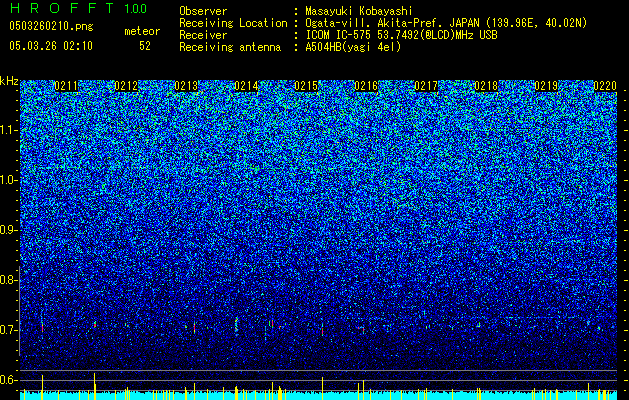Click the observer name Masayuki Kobayashi
Screen dimensions: 629x400
click(x=359, y=11)
